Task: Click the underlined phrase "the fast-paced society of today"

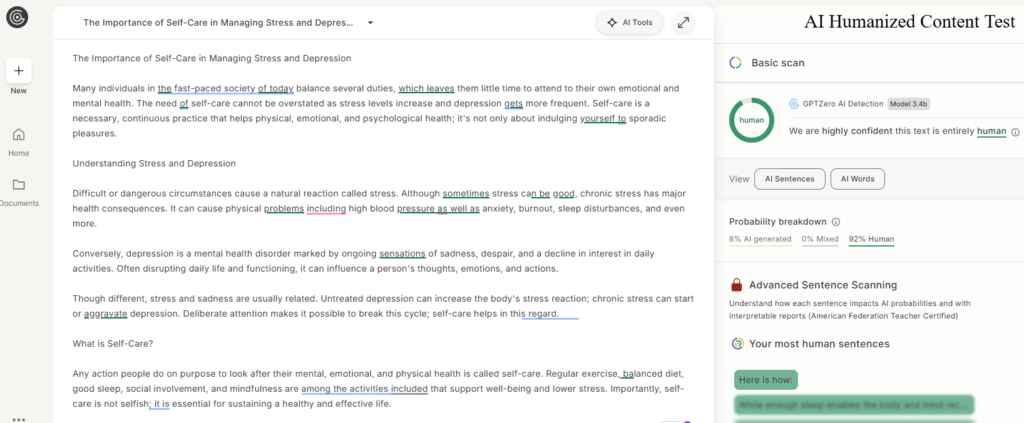Action: tap(226, 88)
